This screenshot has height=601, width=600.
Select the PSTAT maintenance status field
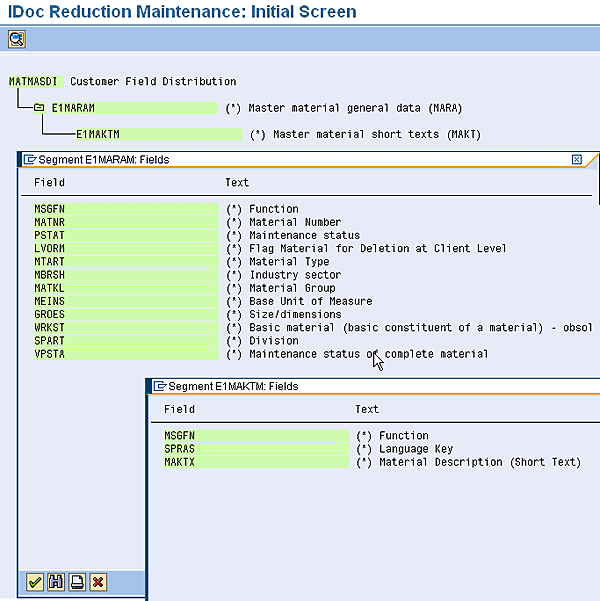[x=48, y=235]
